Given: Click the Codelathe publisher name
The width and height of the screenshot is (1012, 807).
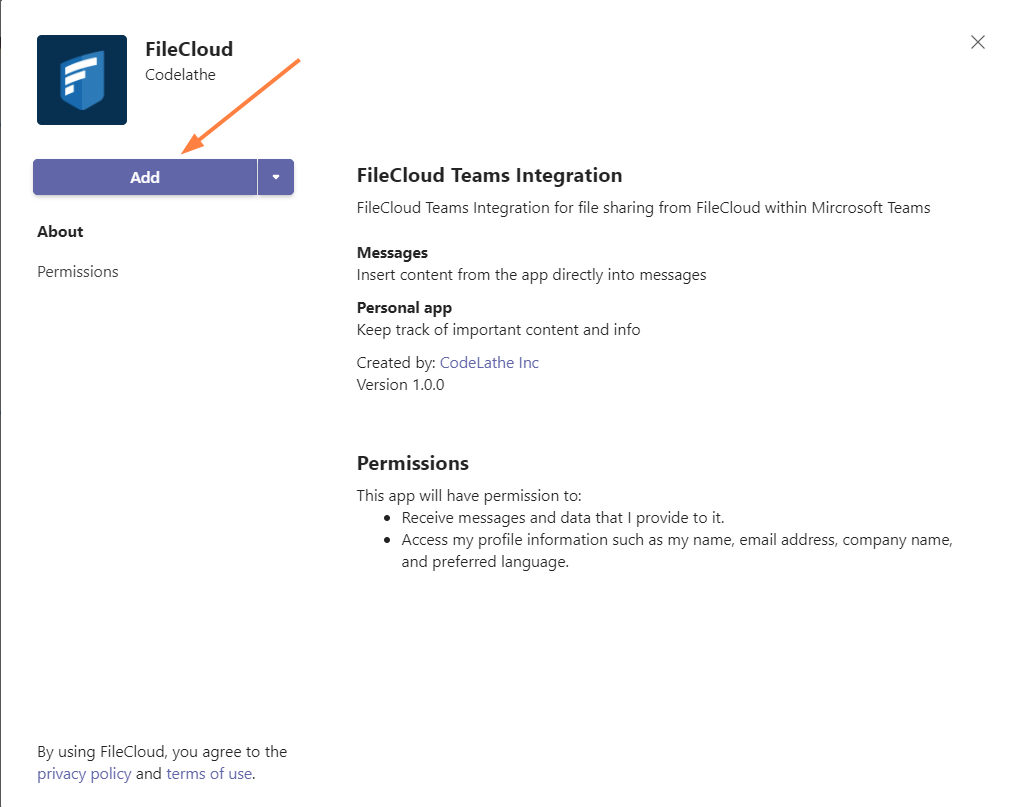Looking at the screenshot, I should [x=180, y=74].
